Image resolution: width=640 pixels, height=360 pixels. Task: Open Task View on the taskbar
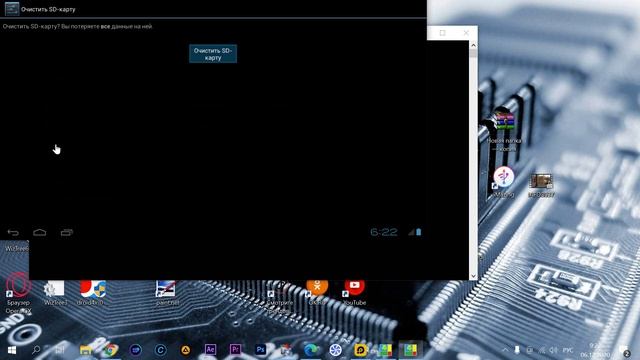[60, 350]
